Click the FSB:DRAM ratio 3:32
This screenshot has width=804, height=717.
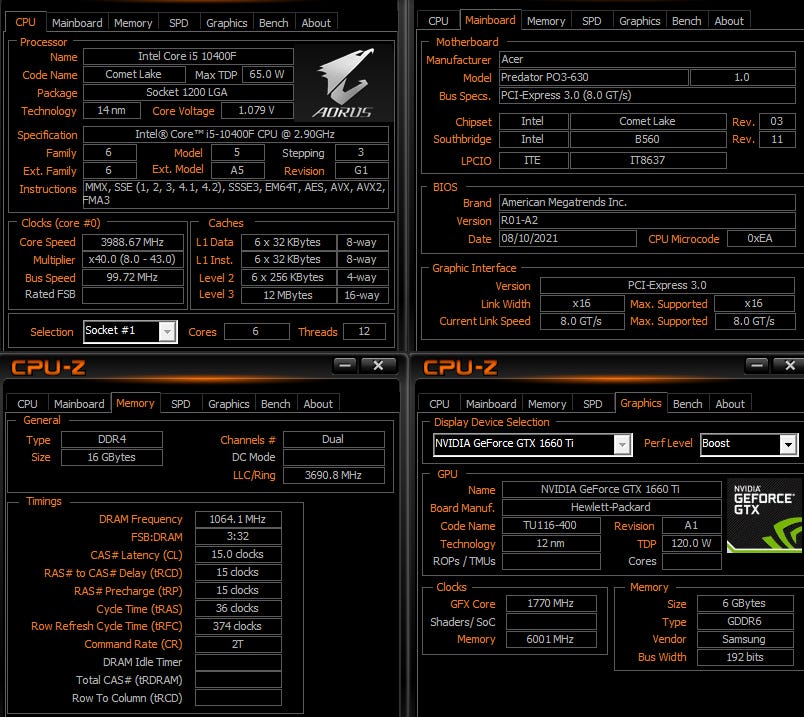[238, 536]
